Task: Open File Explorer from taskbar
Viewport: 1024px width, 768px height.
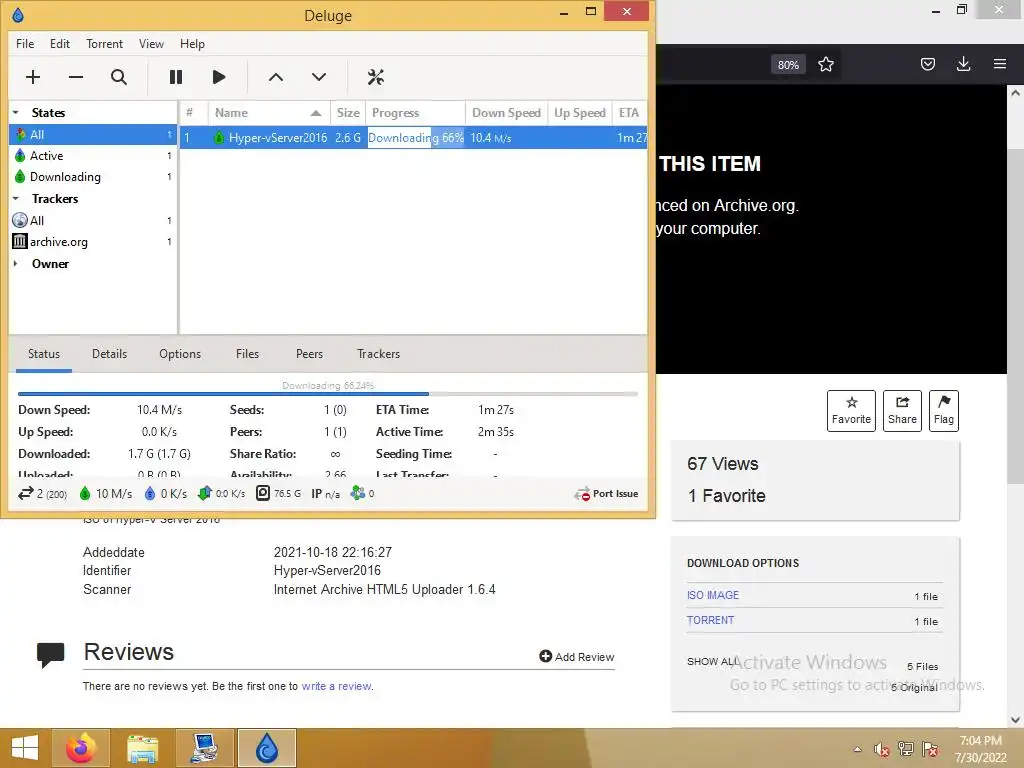Action: tap(142, 748)
